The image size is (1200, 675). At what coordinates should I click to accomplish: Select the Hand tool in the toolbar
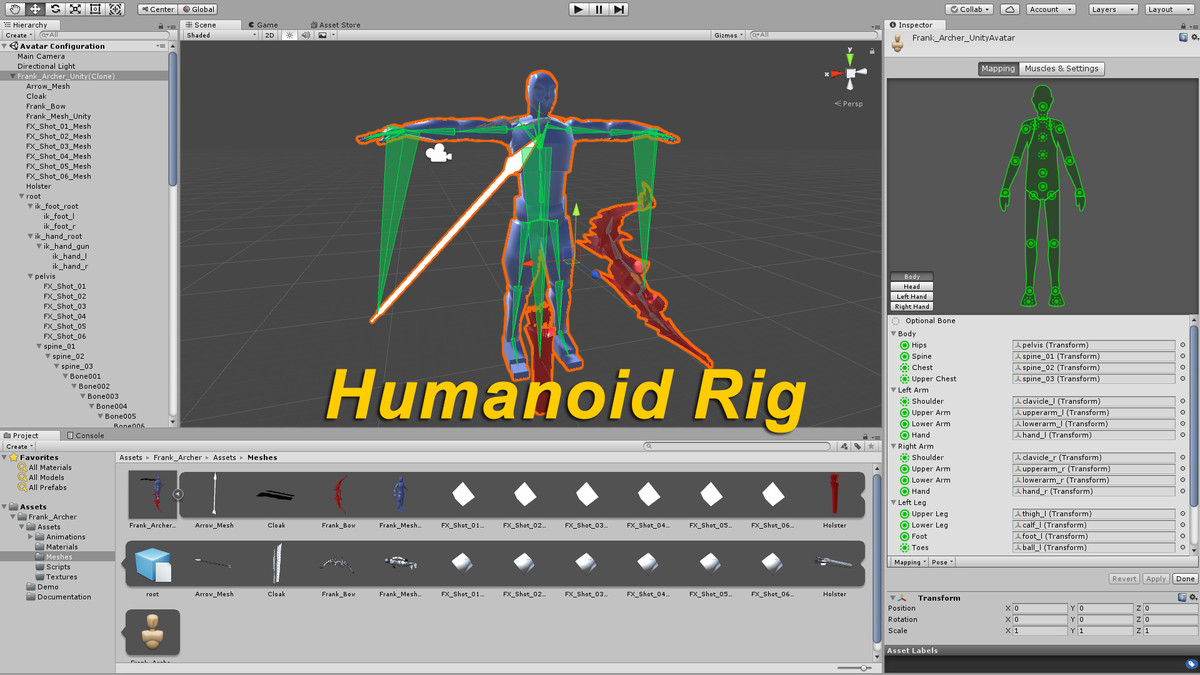pyautogui.click(x=14, y=9)
